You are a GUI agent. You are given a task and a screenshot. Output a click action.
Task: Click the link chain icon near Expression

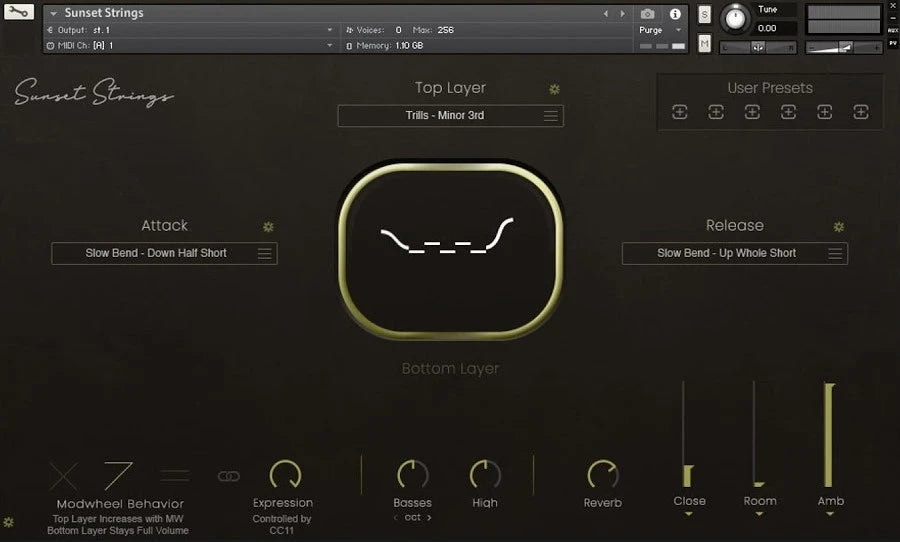pyautogui.click(x=229, y=476)
